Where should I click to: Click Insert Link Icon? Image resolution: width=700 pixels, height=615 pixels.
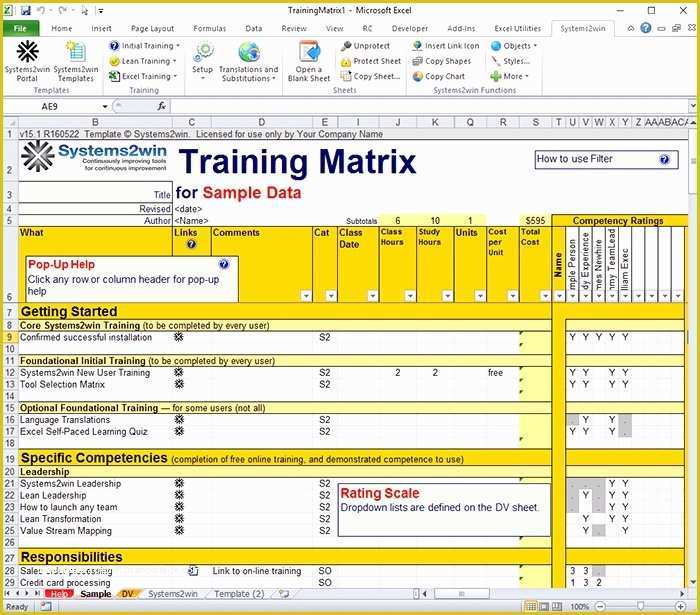(446, 46)
